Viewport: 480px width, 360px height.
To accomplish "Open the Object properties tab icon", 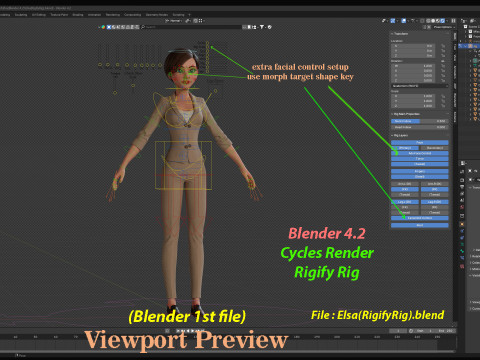I will (x=462, y=224).
